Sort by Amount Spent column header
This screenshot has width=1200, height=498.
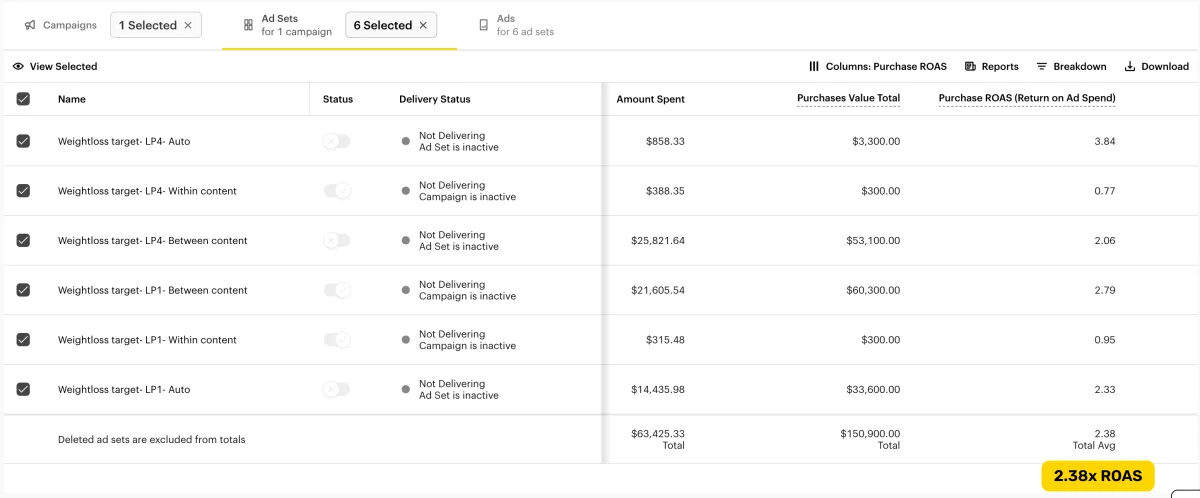click(650, 99)
